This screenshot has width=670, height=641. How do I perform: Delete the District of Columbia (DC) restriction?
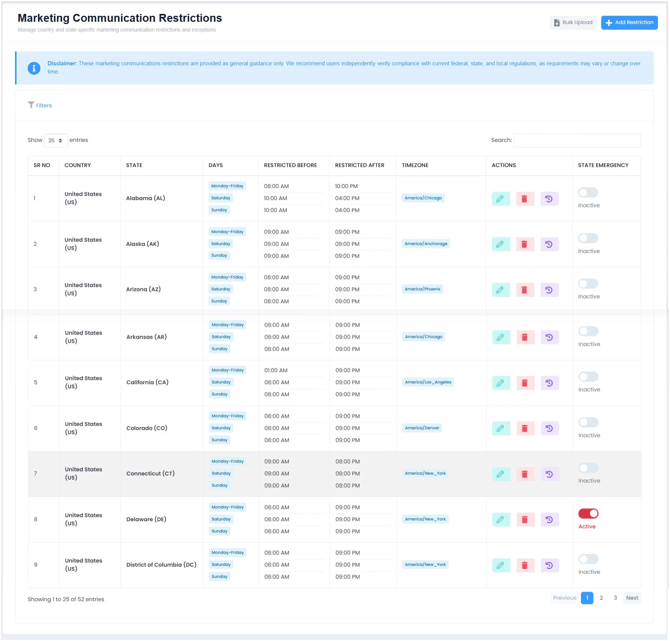[525, 565]
